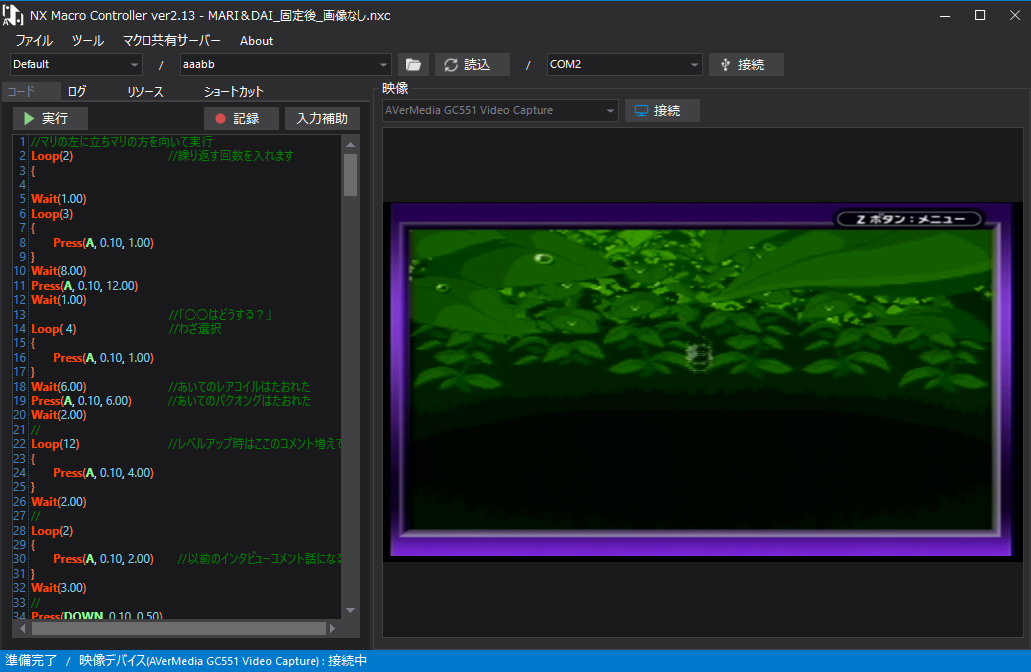Click Wait(8.00) on line 10
Screen dimensions: 1031x672
coord(59,271)
